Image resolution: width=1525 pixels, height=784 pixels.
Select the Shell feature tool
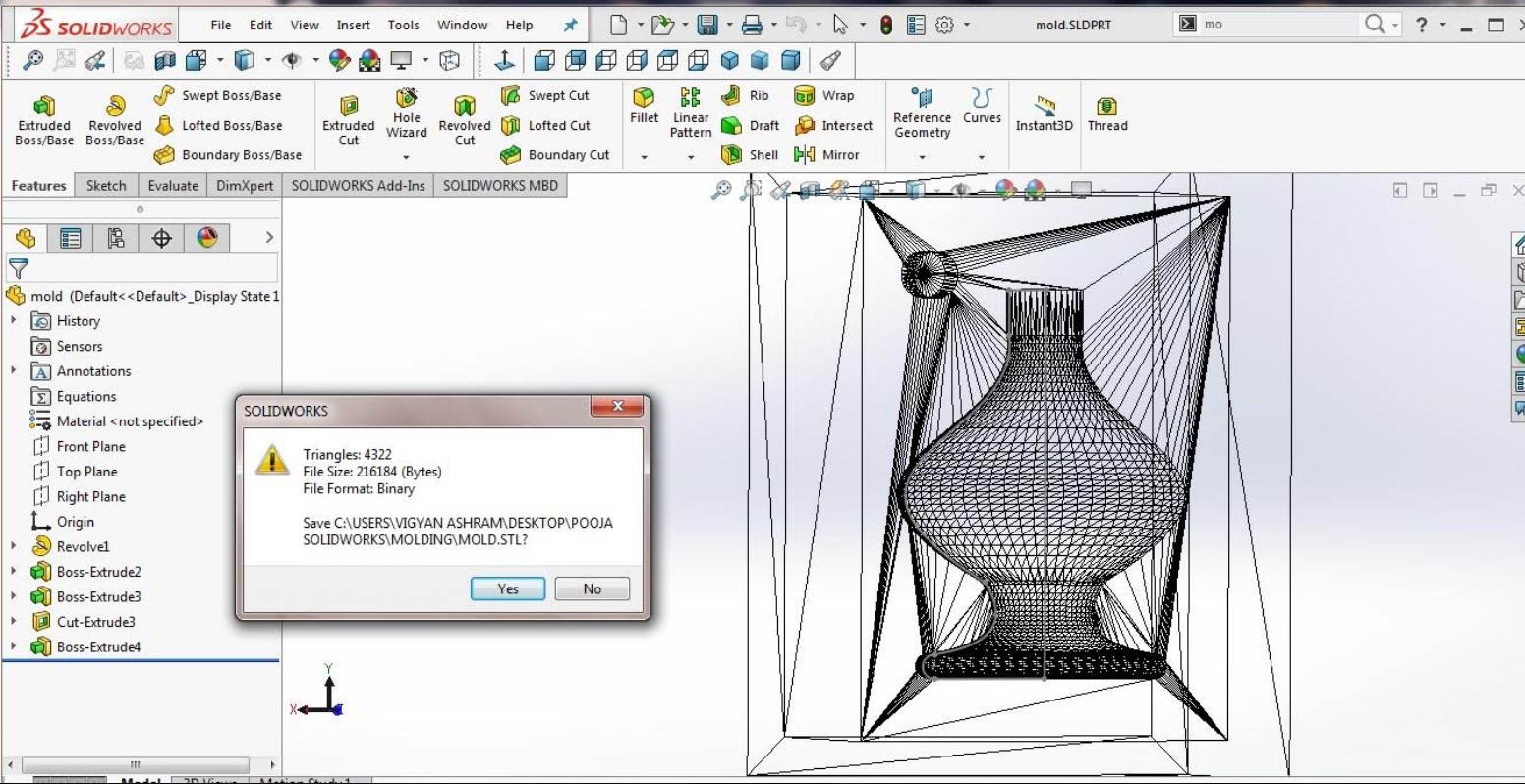[750, 154]
